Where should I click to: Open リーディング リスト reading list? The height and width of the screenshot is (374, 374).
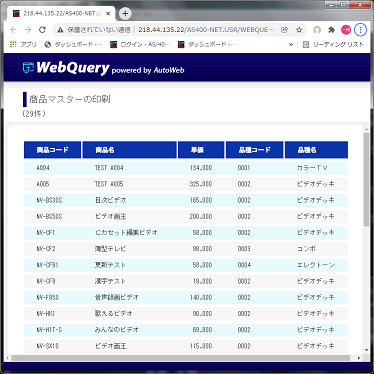[333, 44]
